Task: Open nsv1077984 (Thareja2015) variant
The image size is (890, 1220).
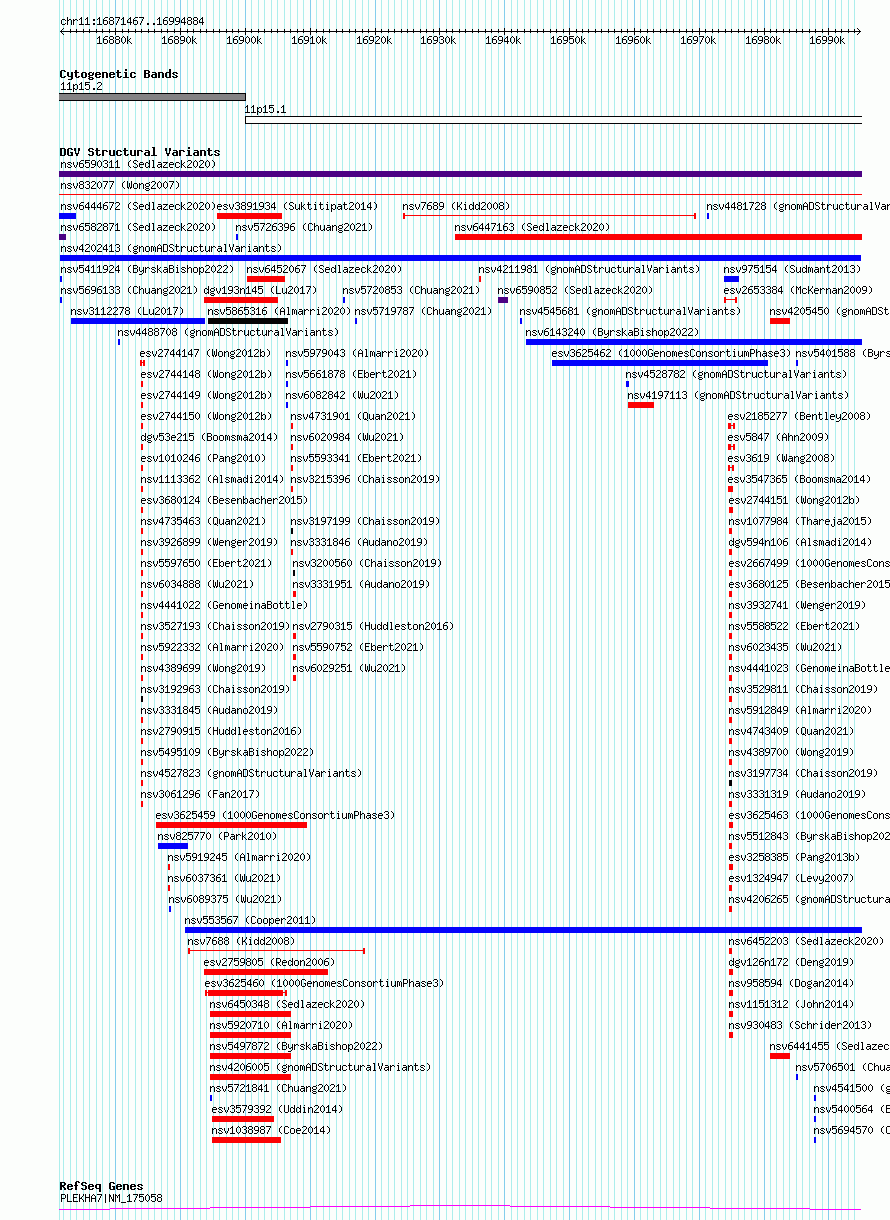Action: (x=730, y=532)
